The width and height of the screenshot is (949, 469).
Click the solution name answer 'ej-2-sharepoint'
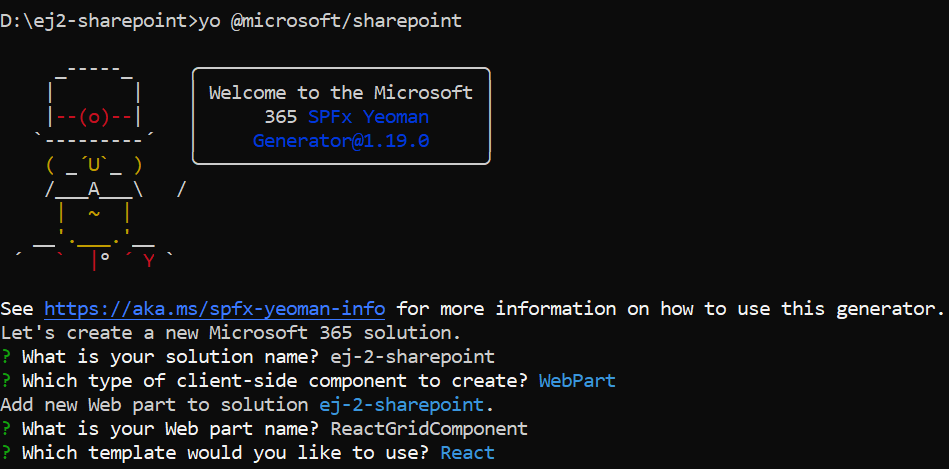[x=413, y=357]
